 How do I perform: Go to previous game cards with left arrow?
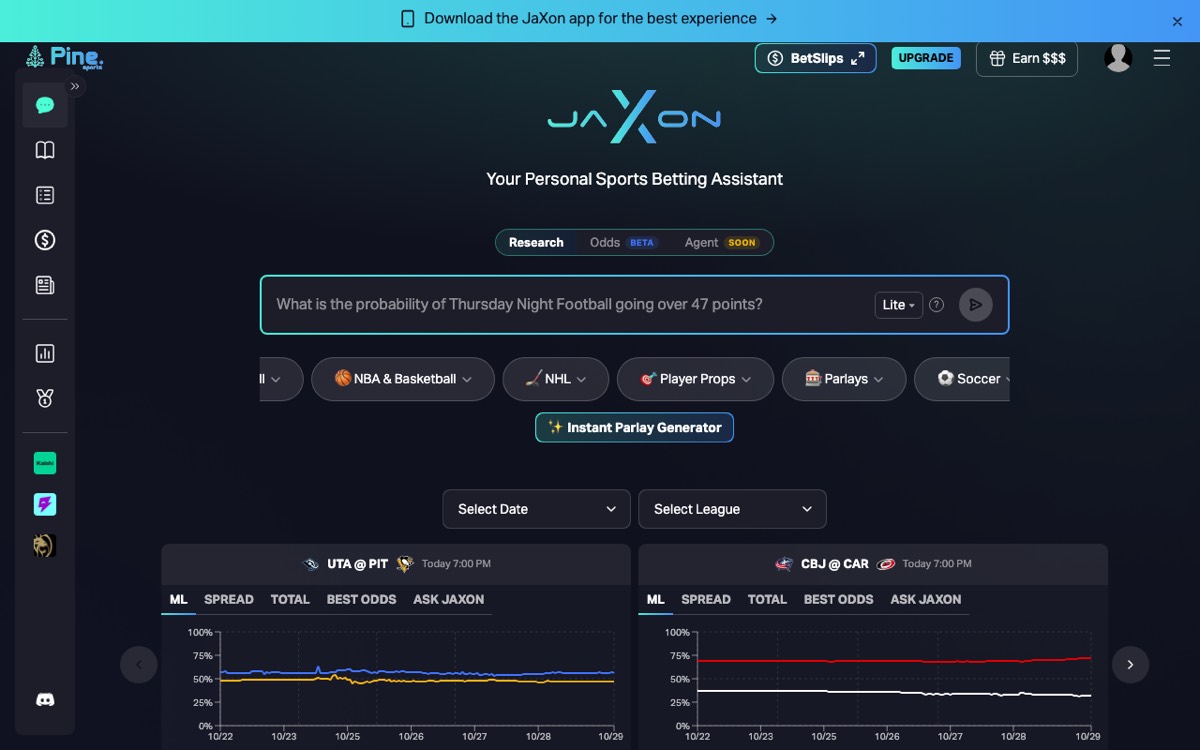click(x=139, y=664)
